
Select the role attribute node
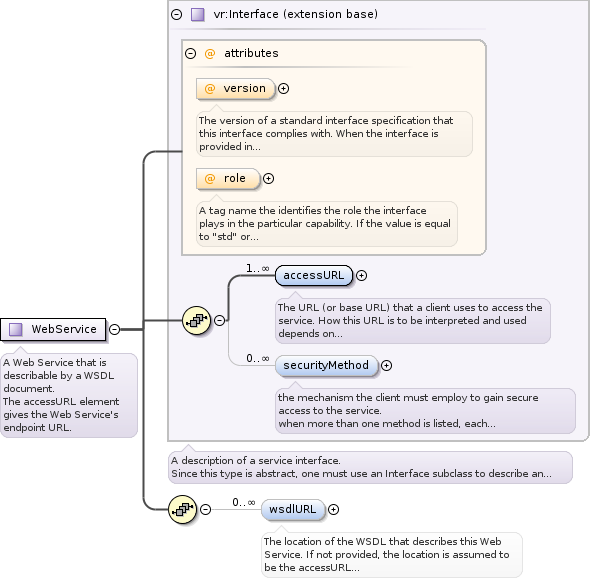tap(228, 179)
